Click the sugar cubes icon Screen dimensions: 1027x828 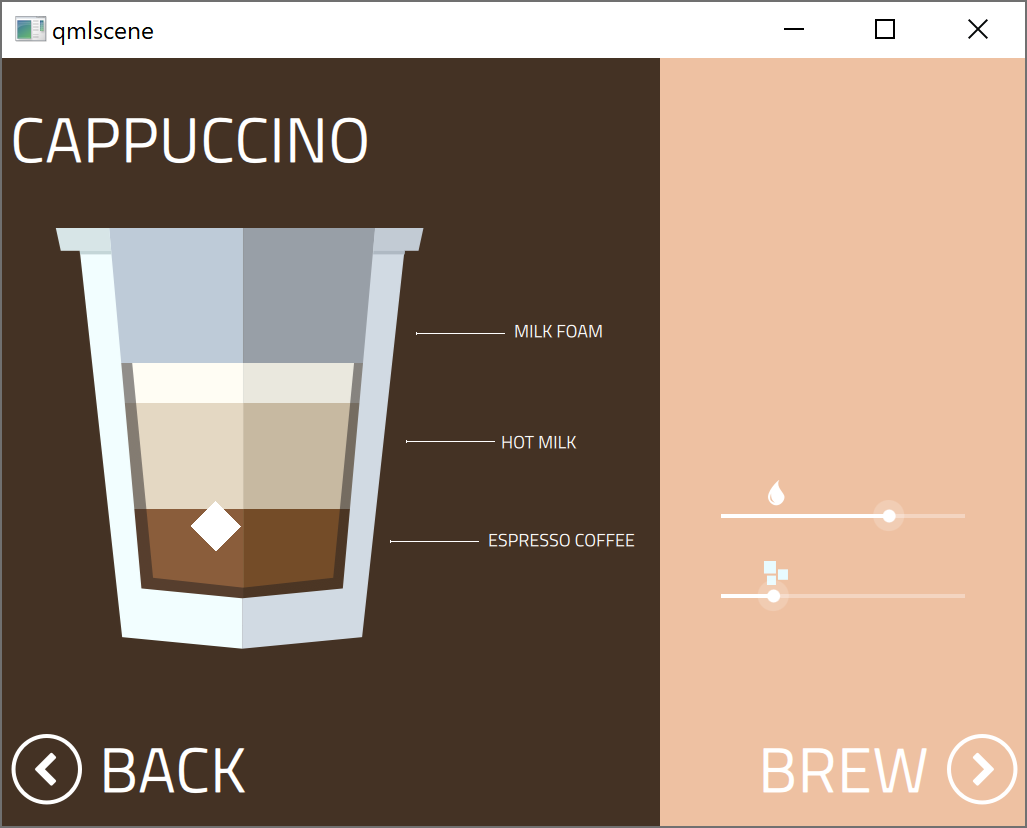tap(775, 572)
